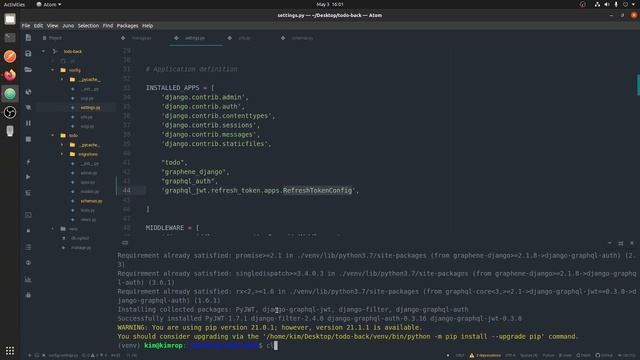Collapse the todo folder

[53, 136]
